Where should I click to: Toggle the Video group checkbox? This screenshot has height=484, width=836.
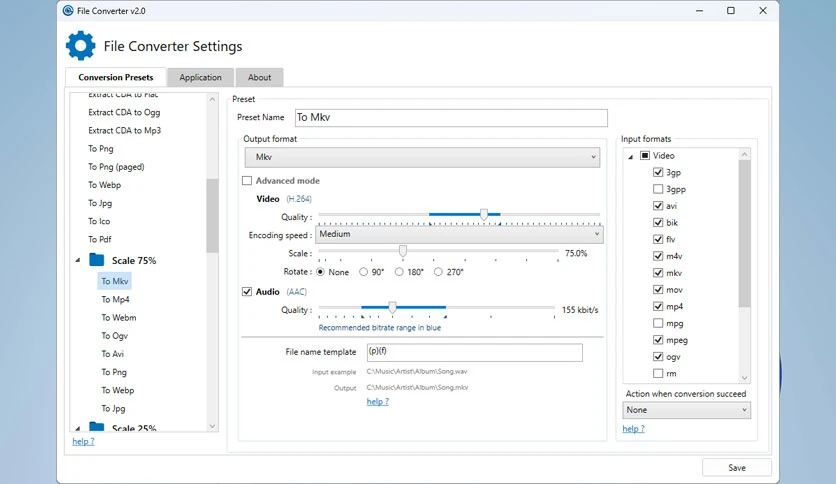click(645, 156)
